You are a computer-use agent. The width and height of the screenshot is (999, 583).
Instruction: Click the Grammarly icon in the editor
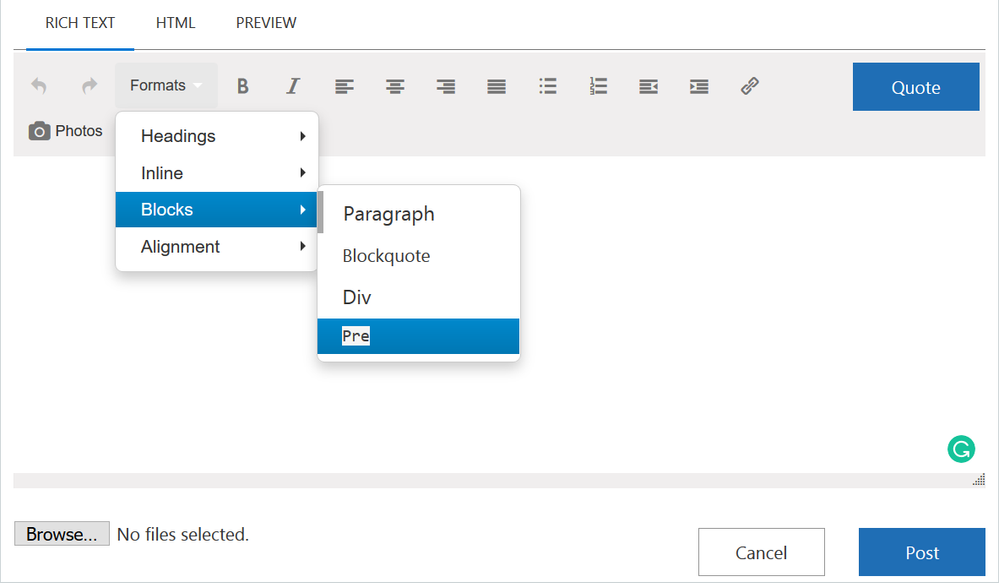pos(961,449)
